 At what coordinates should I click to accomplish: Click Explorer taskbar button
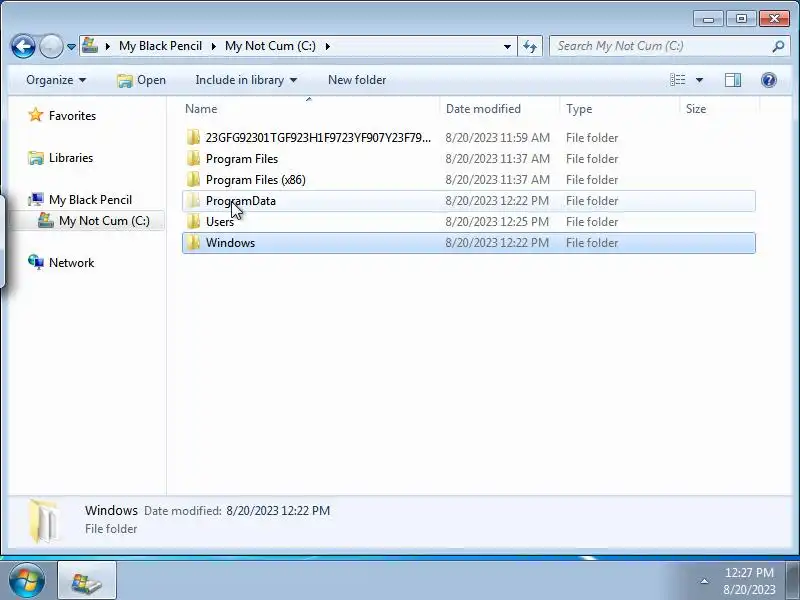[x=87, y=581]
